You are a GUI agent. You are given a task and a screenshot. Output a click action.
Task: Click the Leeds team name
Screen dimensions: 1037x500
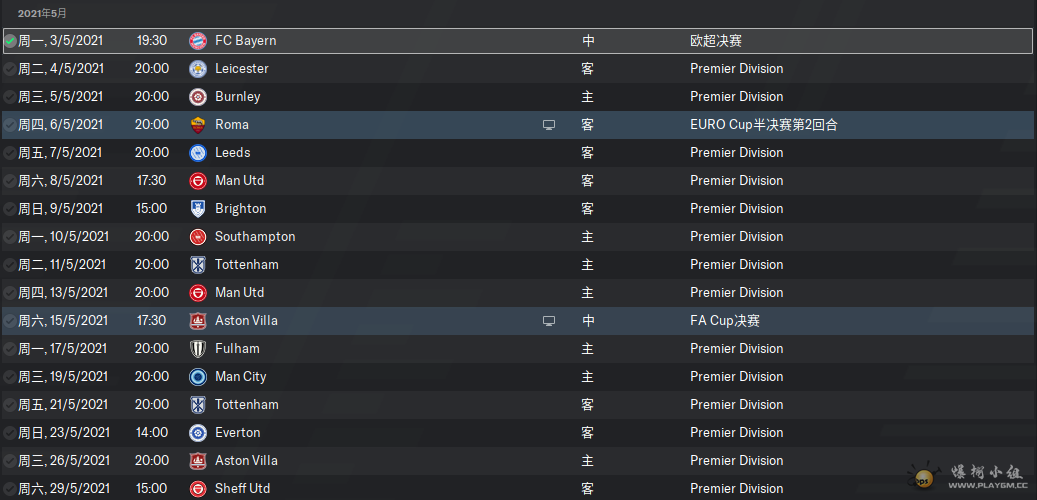[232, 153]
